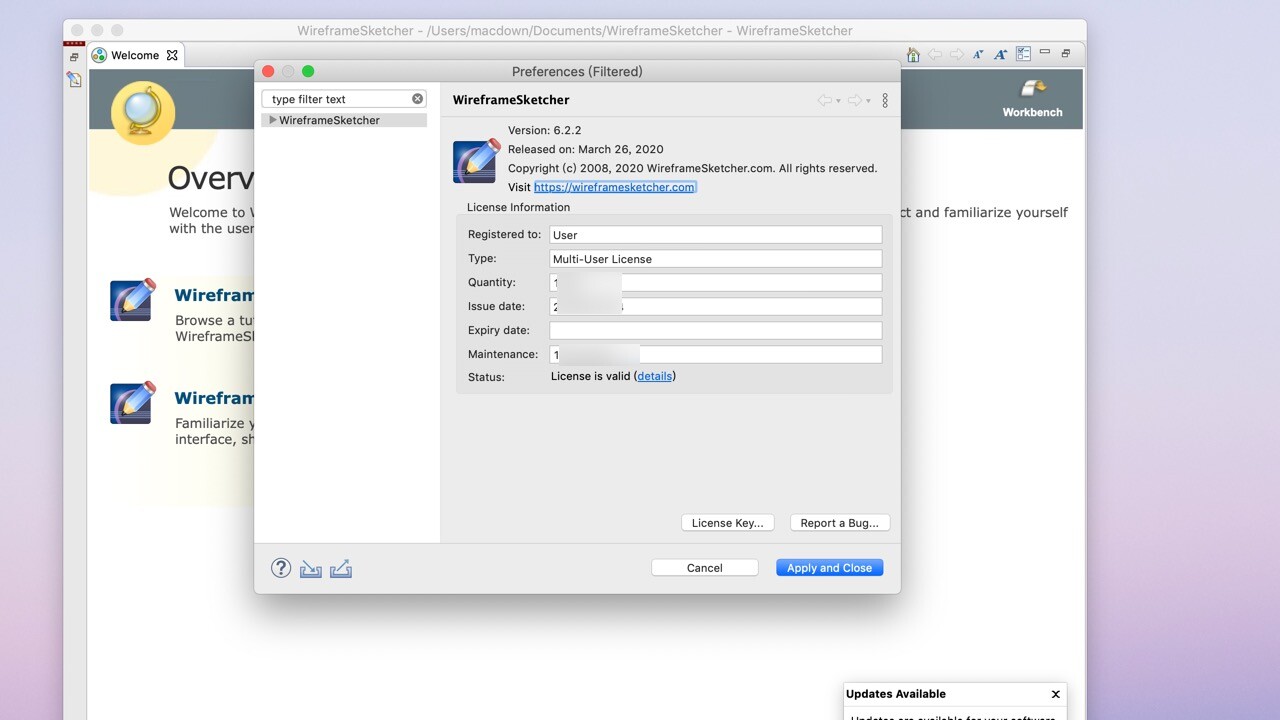Click the Report a Bug... button
The width and height of the screenshot is (1280, 720).
tap(840, 523)
